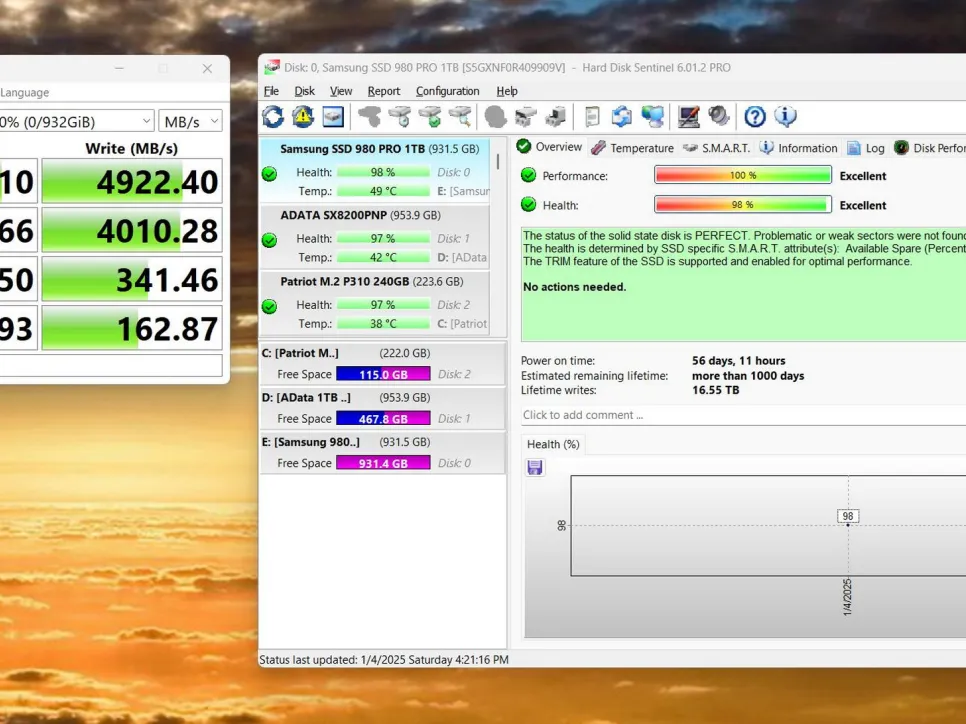Open the Report menu

384,91
